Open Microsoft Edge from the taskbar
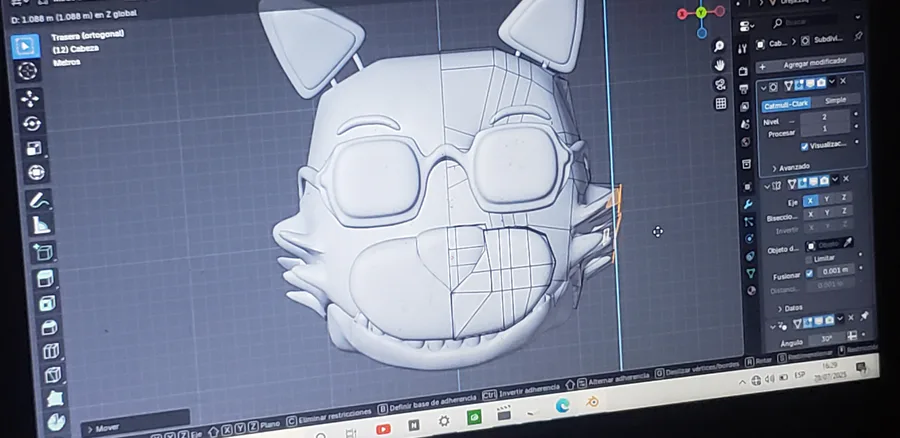 pyautogui.click(x=562, y=405)
